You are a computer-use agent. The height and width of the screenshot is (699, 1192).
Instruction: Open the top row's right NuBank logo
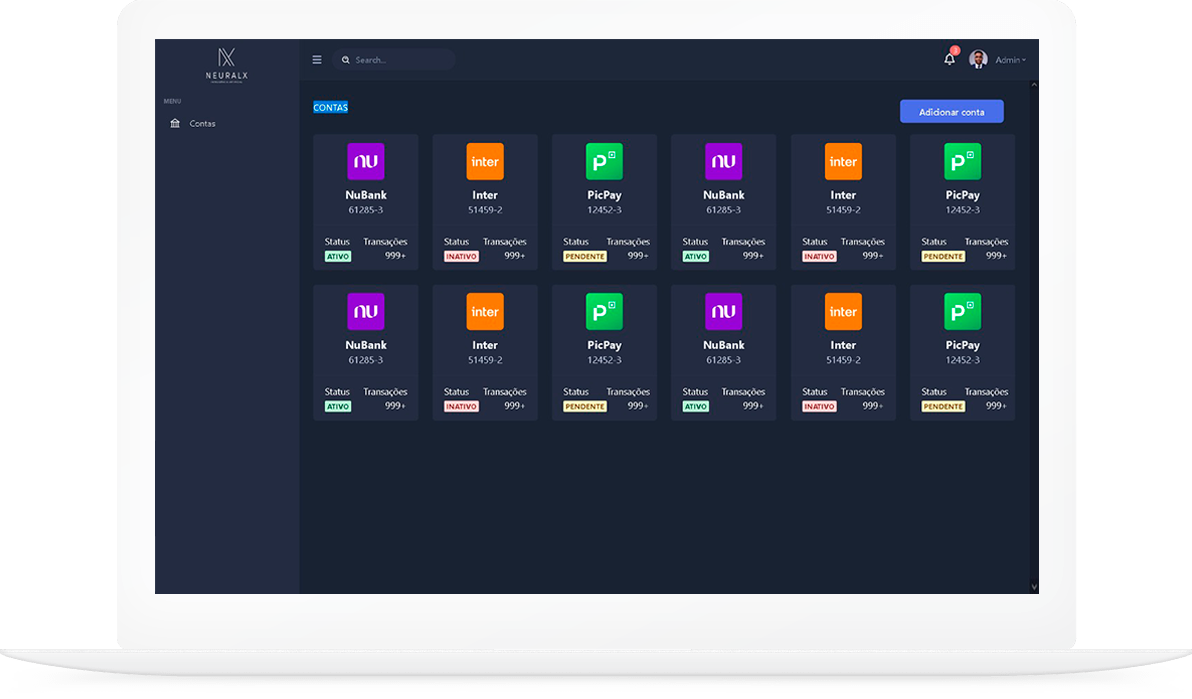[x=724, y=161]
